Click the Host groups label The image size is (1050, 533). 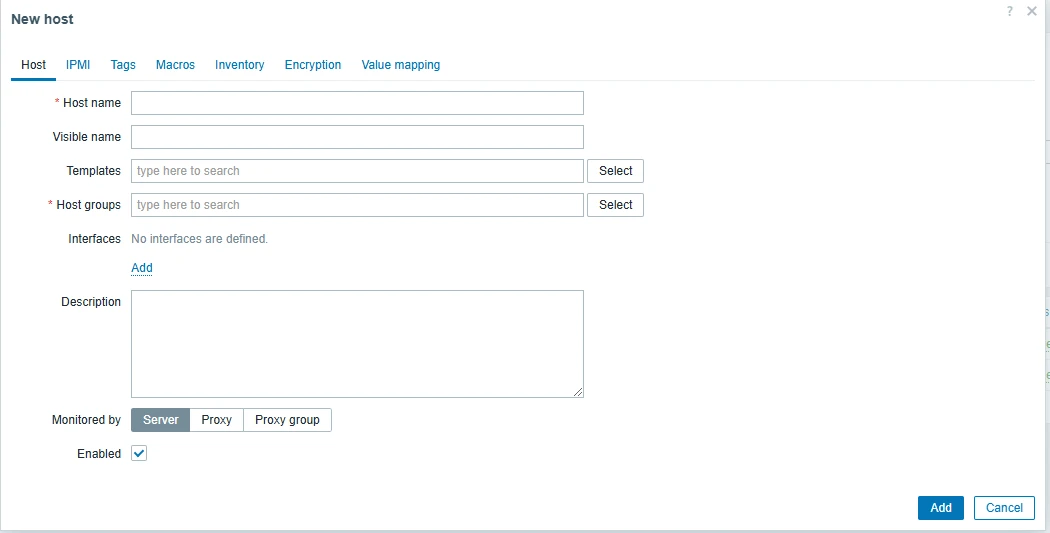[x=88, y=205]
